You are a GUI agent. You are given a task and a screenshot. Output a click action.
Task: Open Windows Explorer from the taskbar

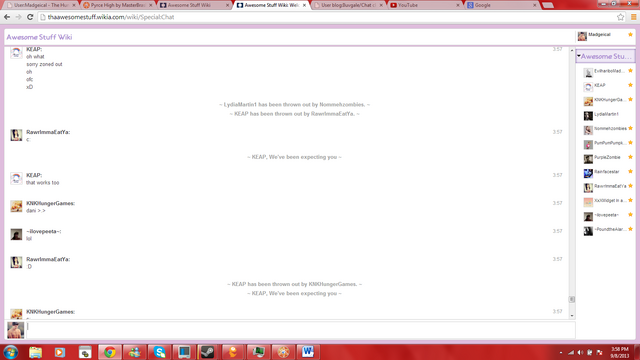[36, 352]
